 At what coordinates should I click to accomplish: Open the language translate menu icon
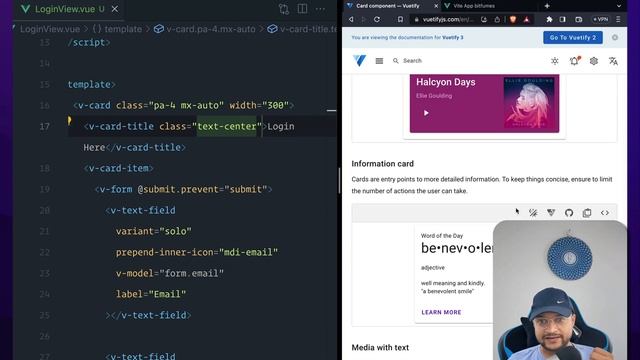613,61
